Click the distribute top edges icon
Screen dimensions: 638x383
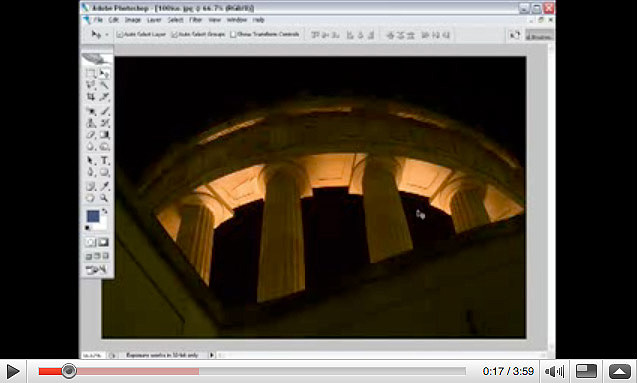[390, 35]
